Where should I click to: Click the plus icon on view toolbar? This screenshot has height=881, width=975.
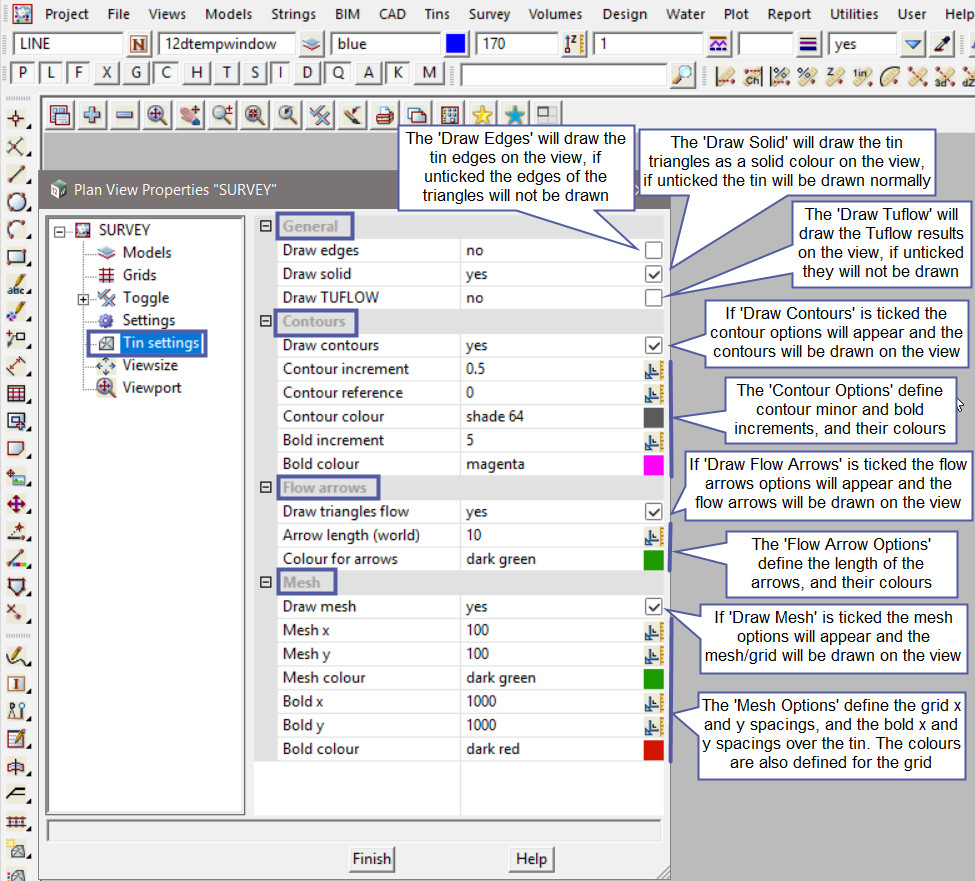[92, 115]
